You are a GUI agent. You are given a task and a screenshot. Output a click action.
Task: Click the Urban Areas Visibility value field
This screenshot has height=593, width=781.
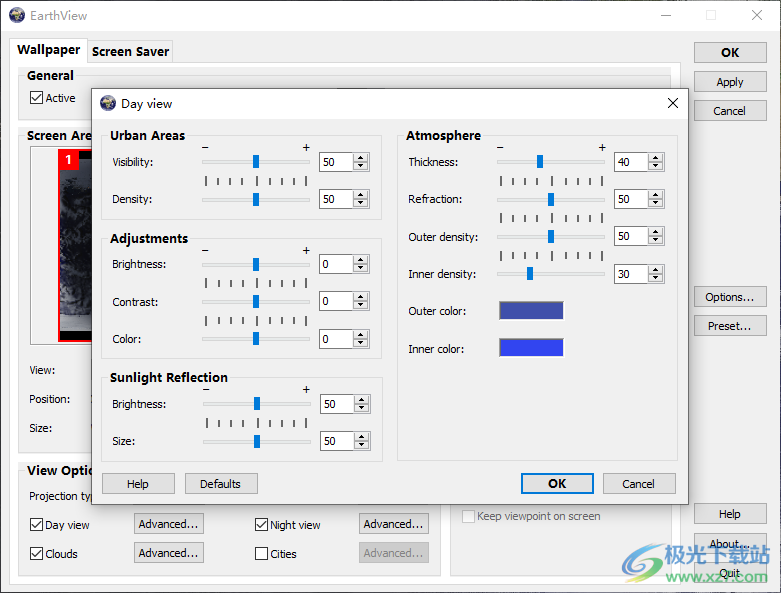click(x=337, y=162)
